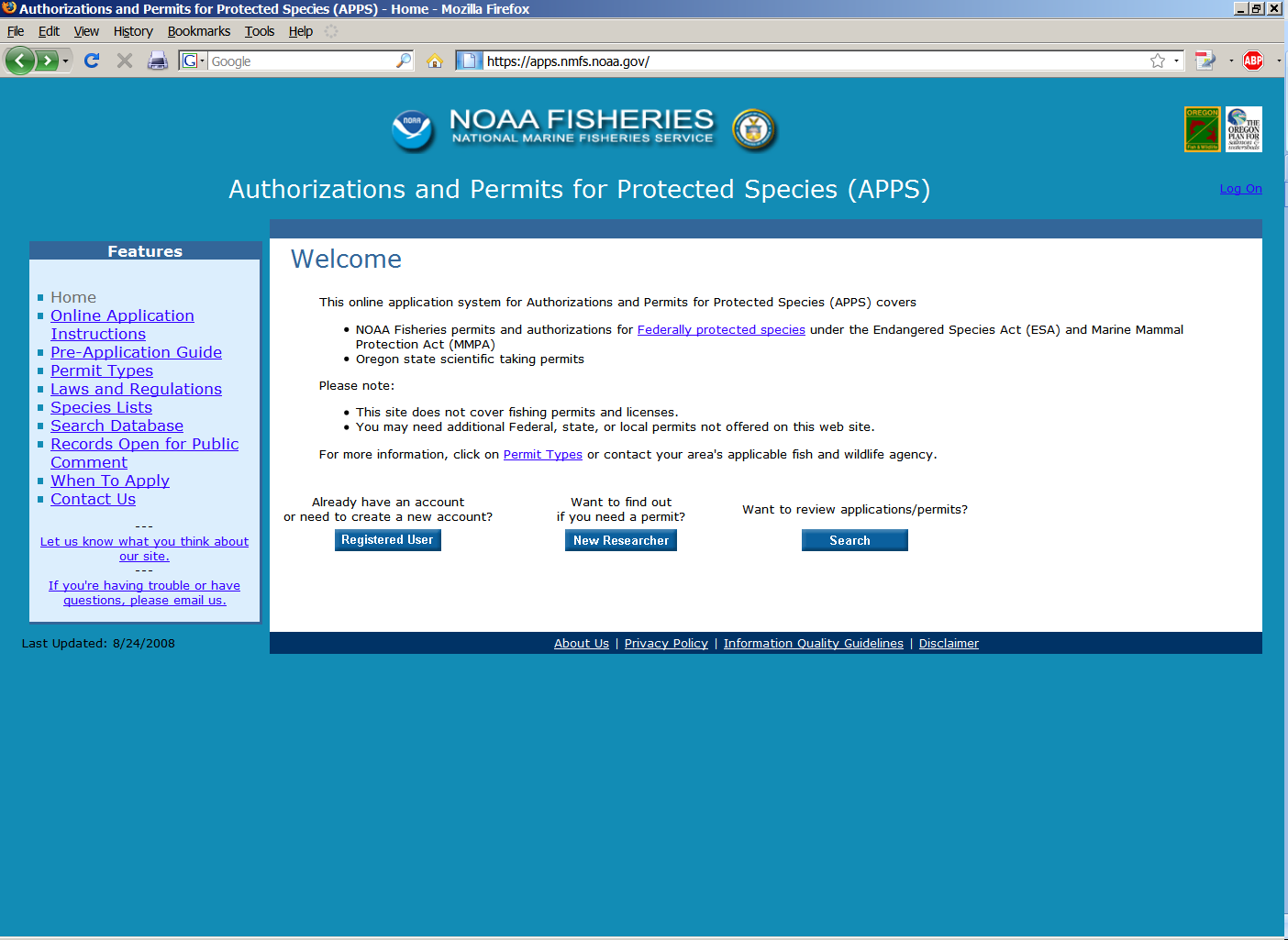The image size is (1288, 940).
Task: Bookmark this page with the star icon
Action: pyautogui.click(x=1158, y=61)
